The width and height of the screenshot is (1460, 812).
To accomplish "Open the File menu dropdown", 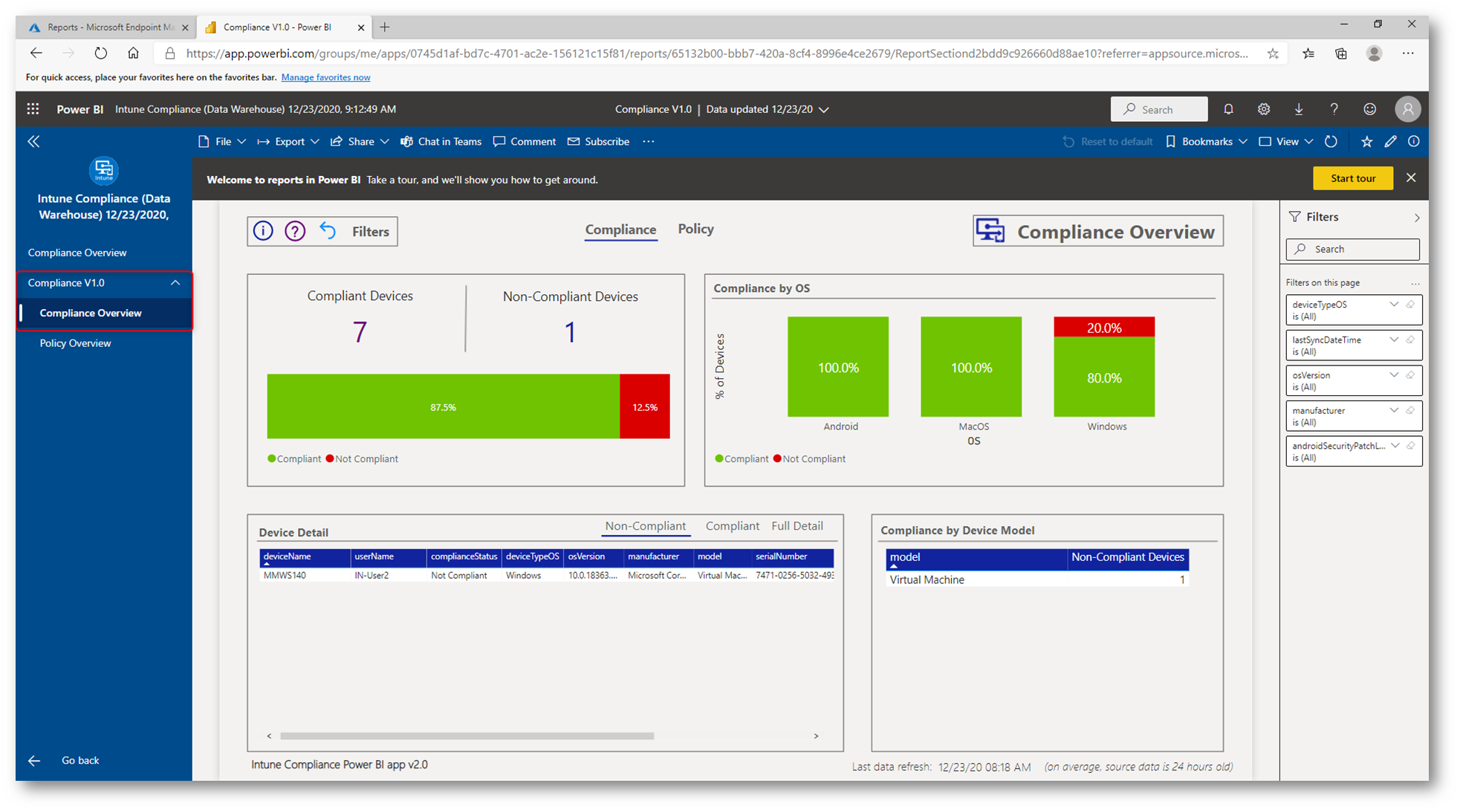I will point(221,141).
